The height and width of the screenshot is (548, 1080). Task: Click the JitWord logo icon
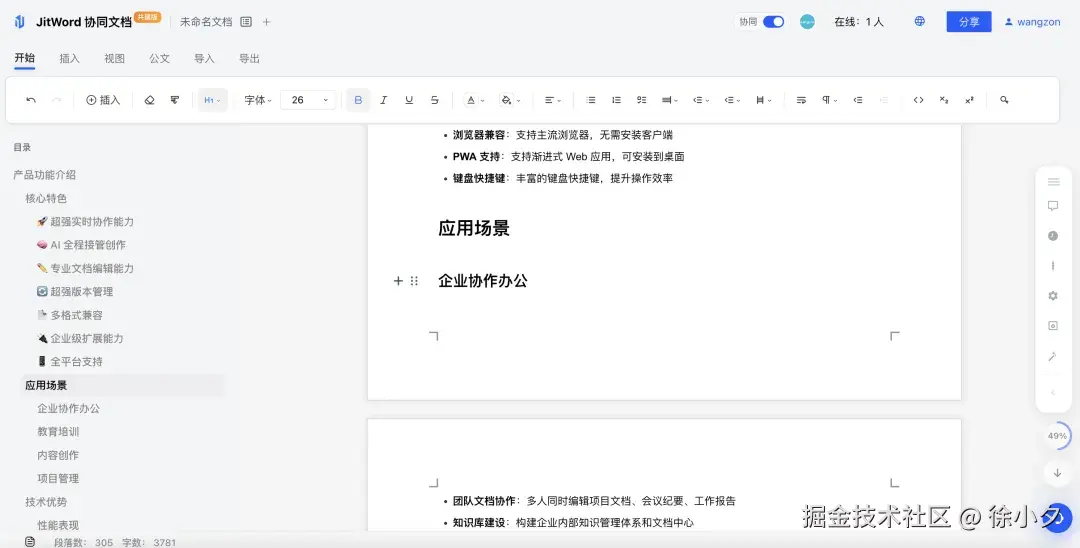[19, 22]
